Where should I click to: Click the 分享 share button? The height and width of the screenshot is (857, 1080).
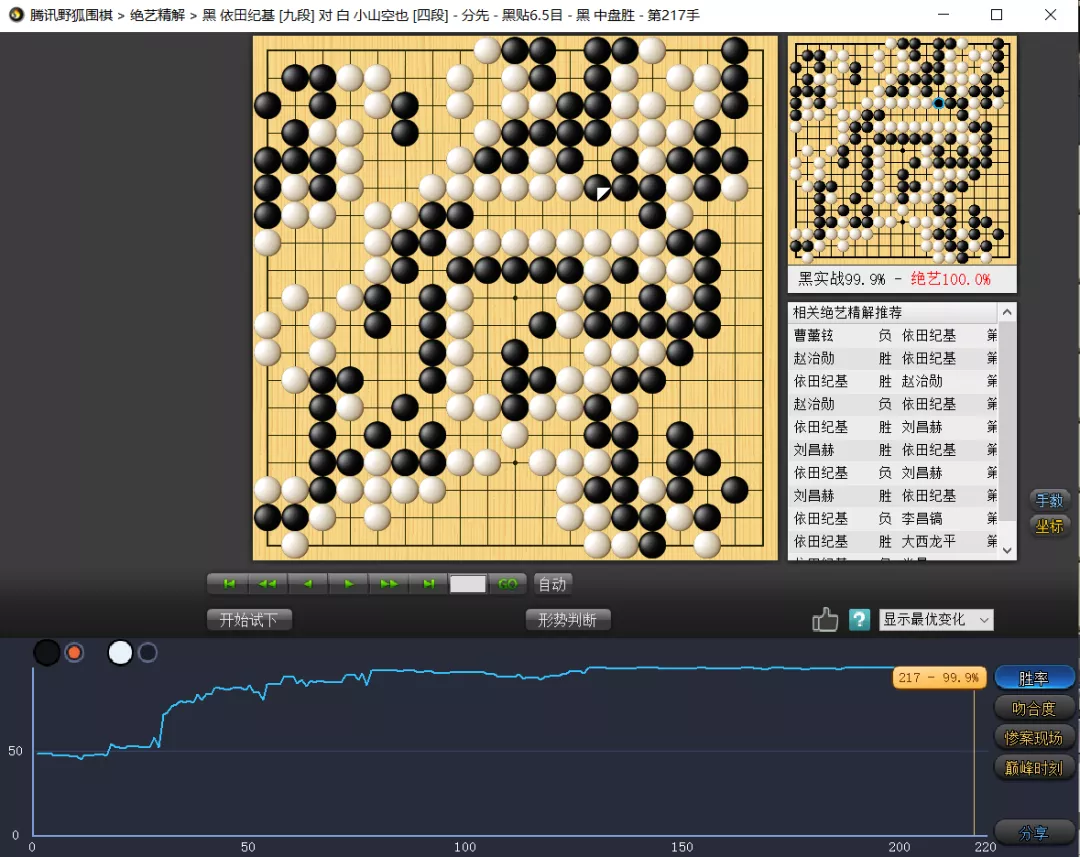(x=1034, y=832)
